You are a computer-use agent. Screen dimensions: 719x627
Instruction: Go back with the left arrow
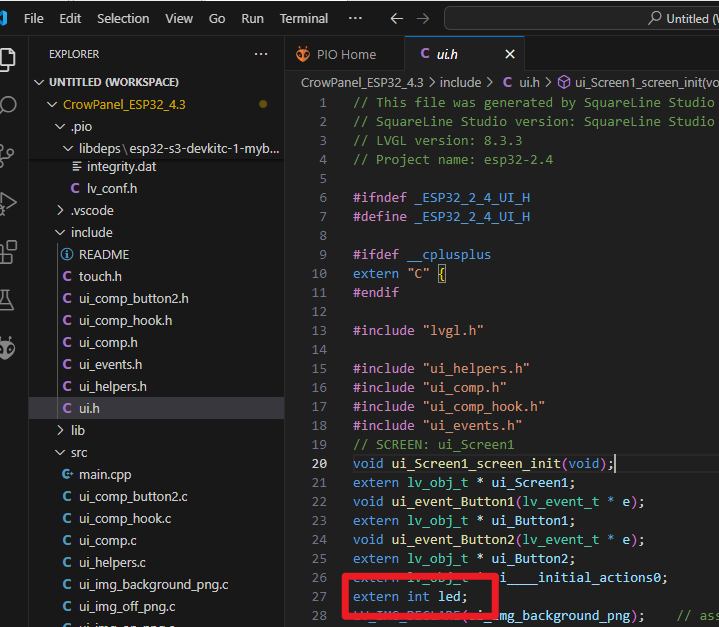[x=396, y=19]
